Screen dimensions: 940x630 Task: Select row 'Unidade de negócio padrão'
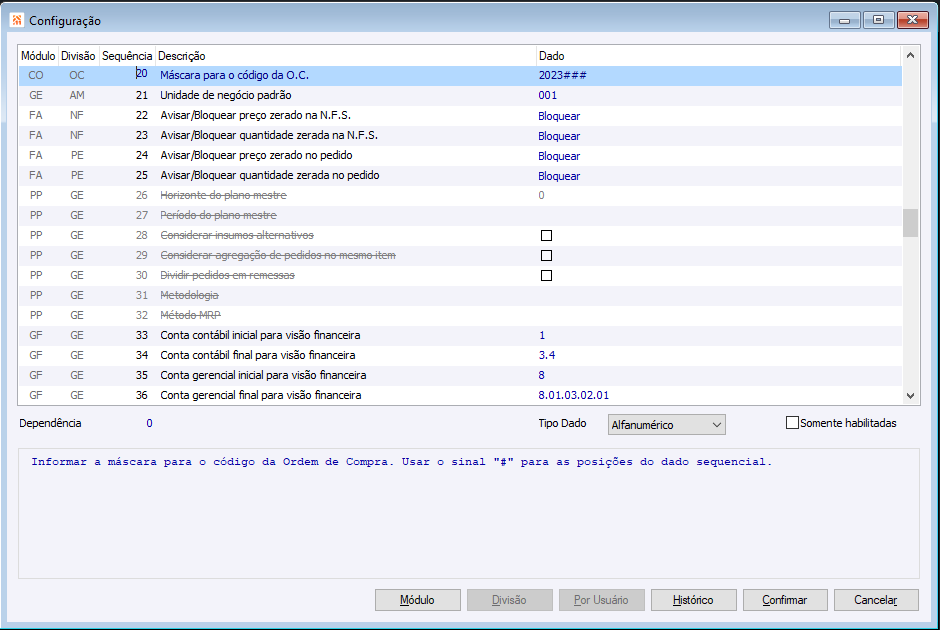click(x=460, y=95)
